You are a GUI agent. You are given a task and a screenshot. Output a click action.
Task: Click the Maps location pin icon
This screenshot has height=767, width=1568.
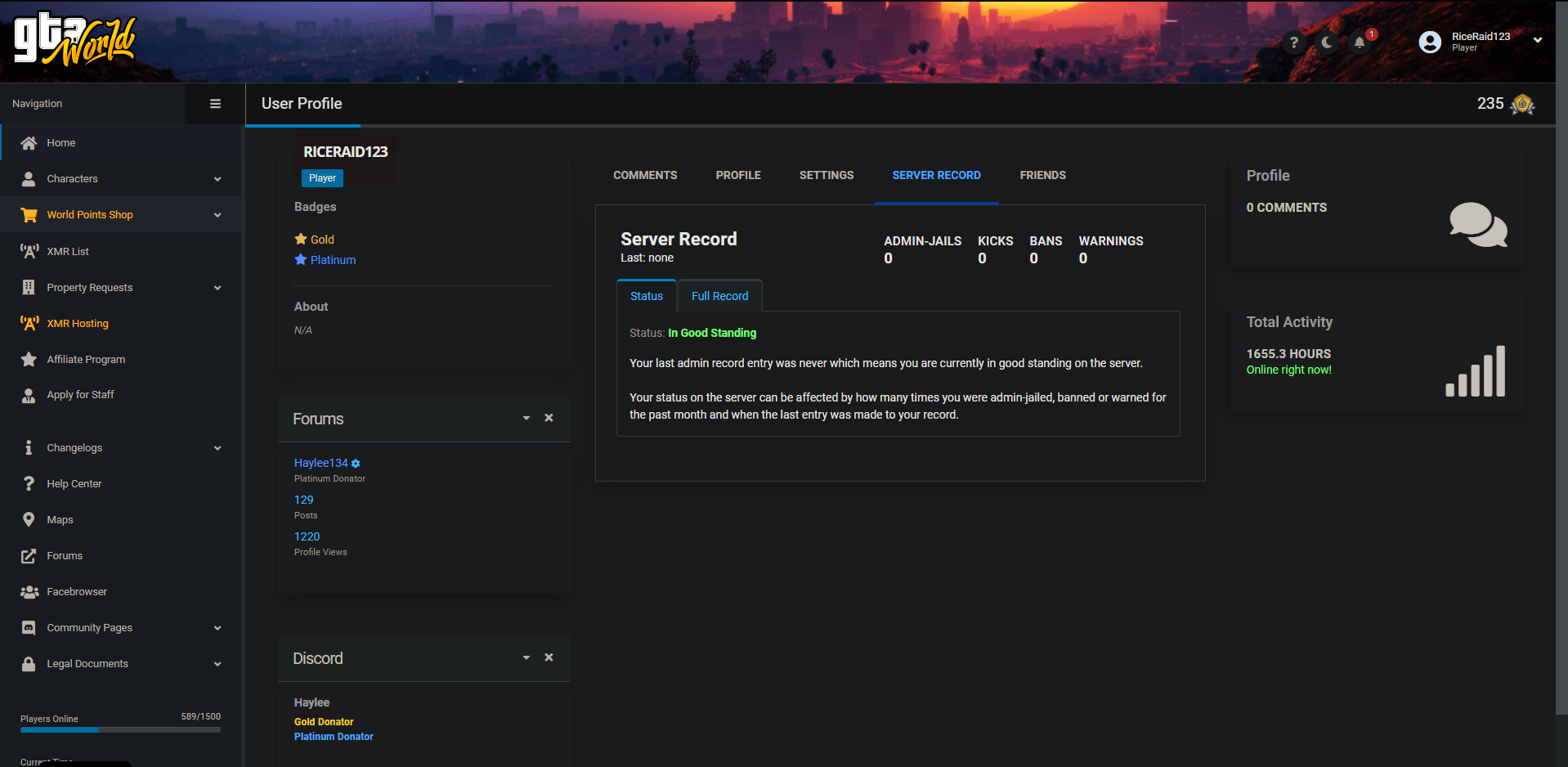pyautogui.click(x=29, y=519)
